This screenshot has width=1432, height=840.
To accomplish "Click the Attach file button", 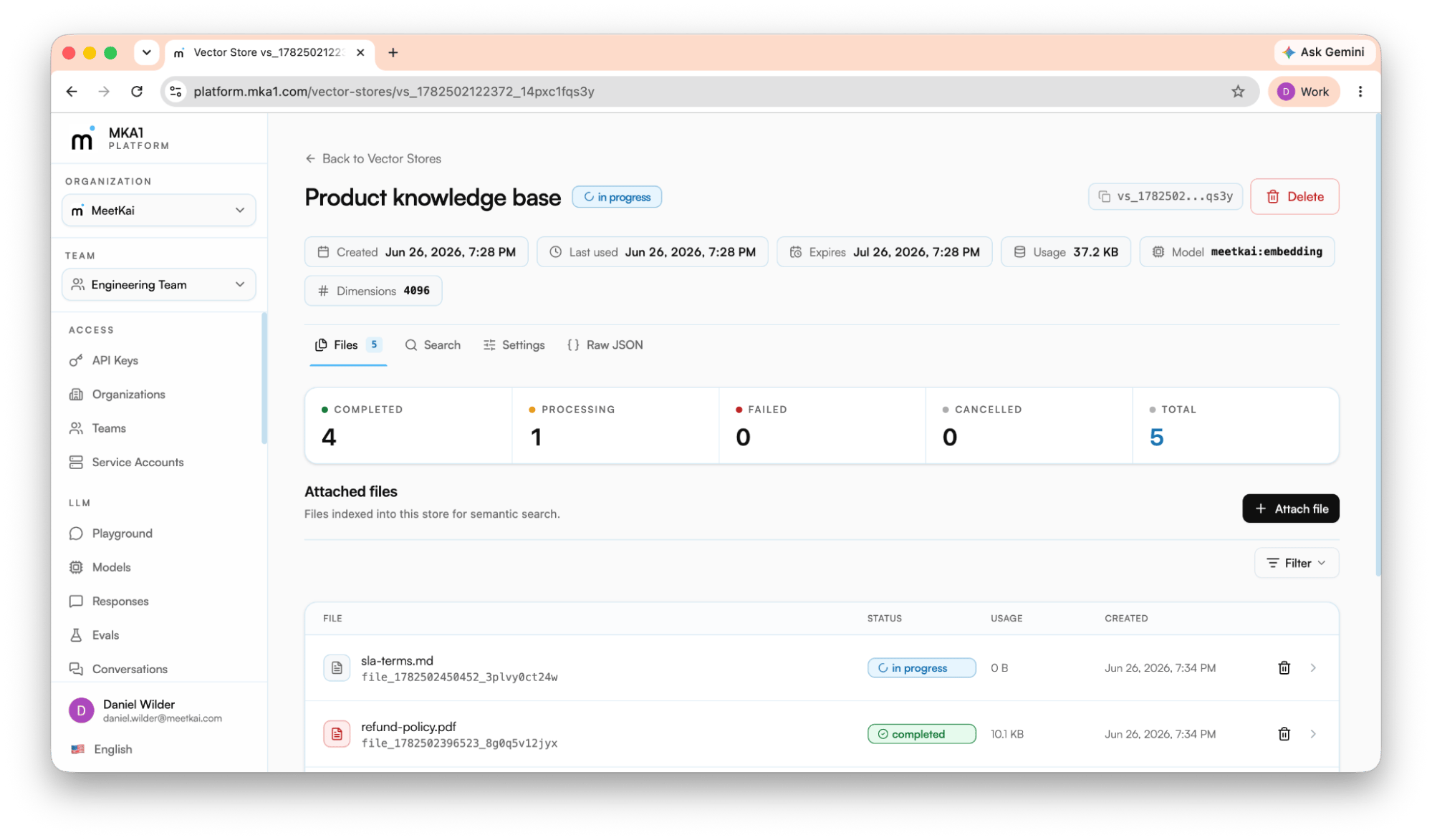I will pos(1290,508).
